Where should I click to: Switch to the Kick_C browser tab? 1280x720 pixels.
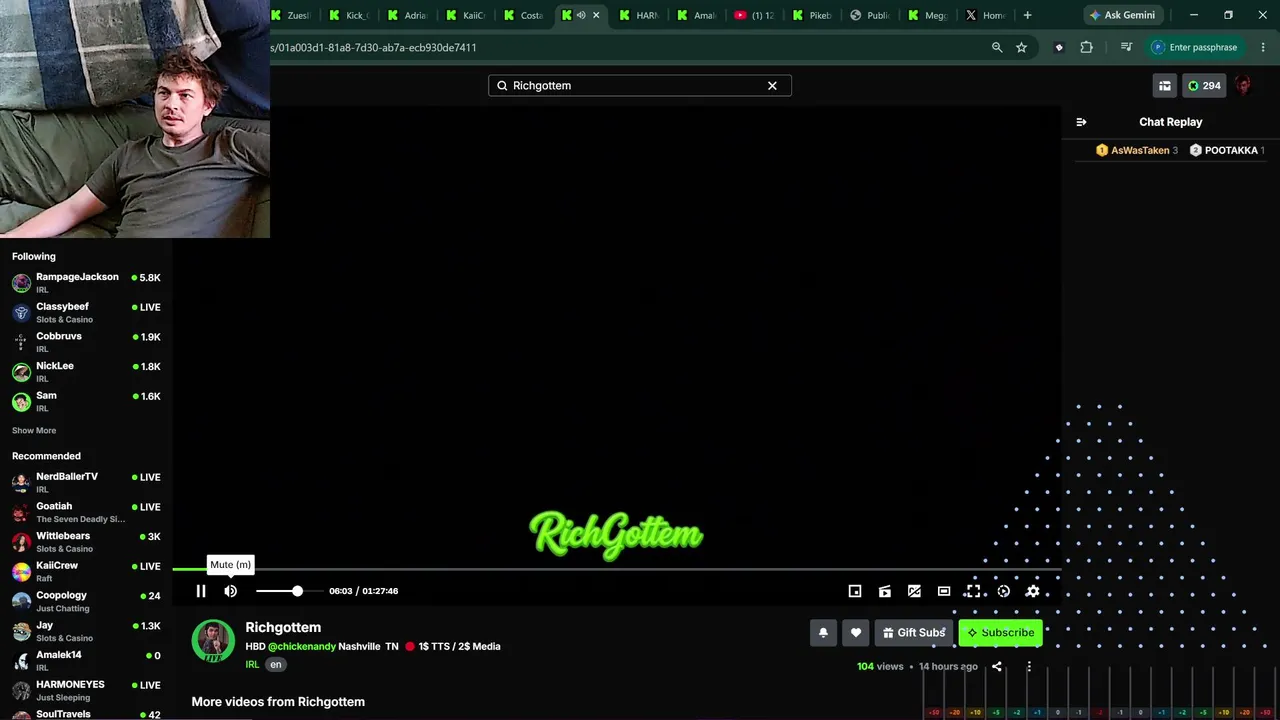pyautogui.click(x=351, y=15)
